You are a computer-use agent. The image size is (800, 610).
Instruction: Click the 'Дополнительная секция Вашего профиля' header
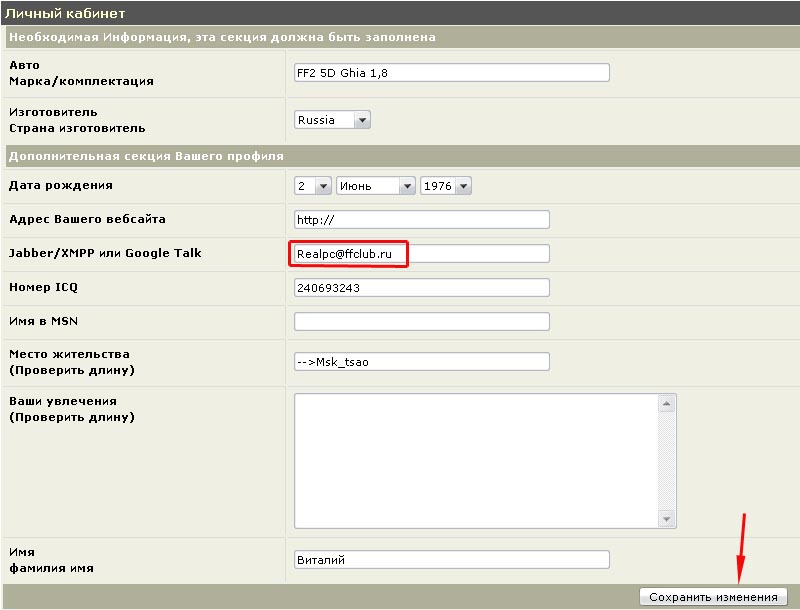[146, 156]
